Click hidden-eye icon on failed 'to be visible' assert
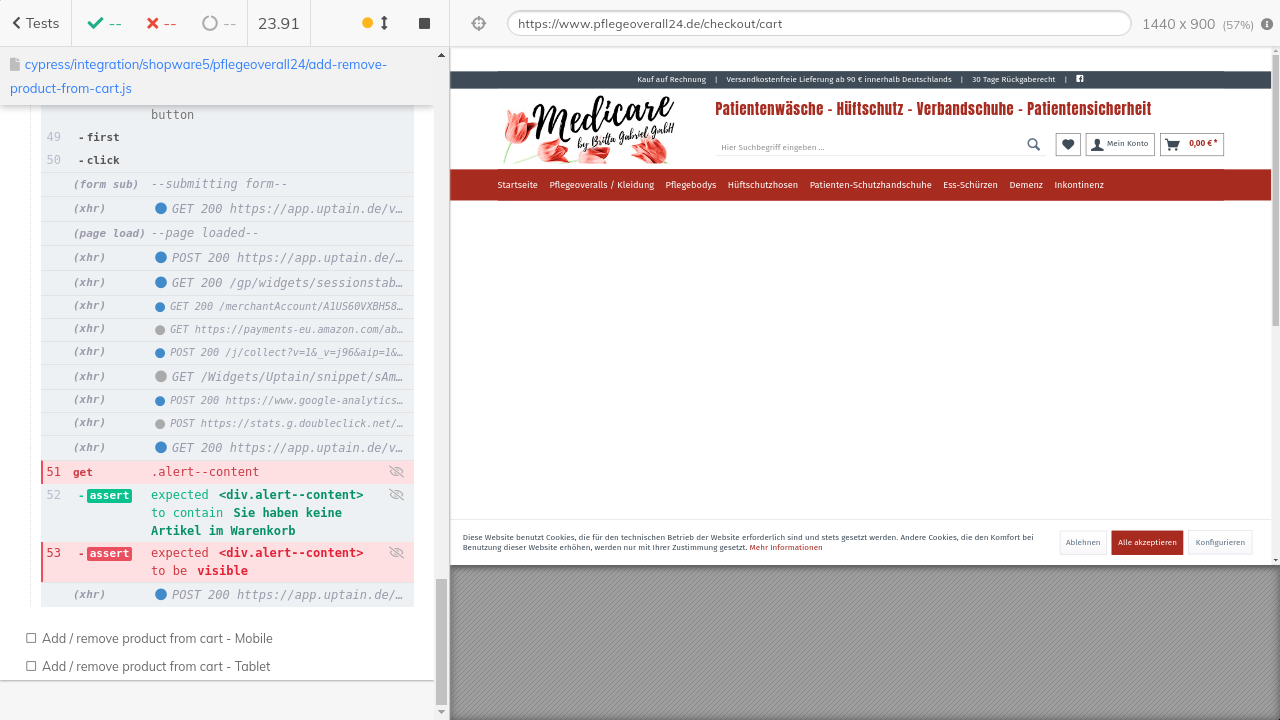Image resolution: width=1280 pixels, height=720 pixels. click(396, 553)
